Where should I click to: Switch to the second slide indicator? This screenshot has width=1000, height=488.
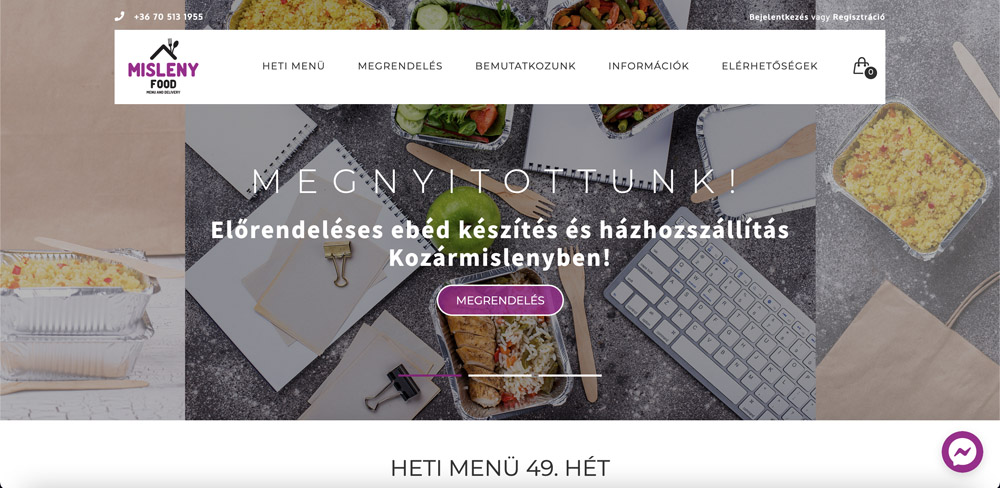click(x=500, y=375)
